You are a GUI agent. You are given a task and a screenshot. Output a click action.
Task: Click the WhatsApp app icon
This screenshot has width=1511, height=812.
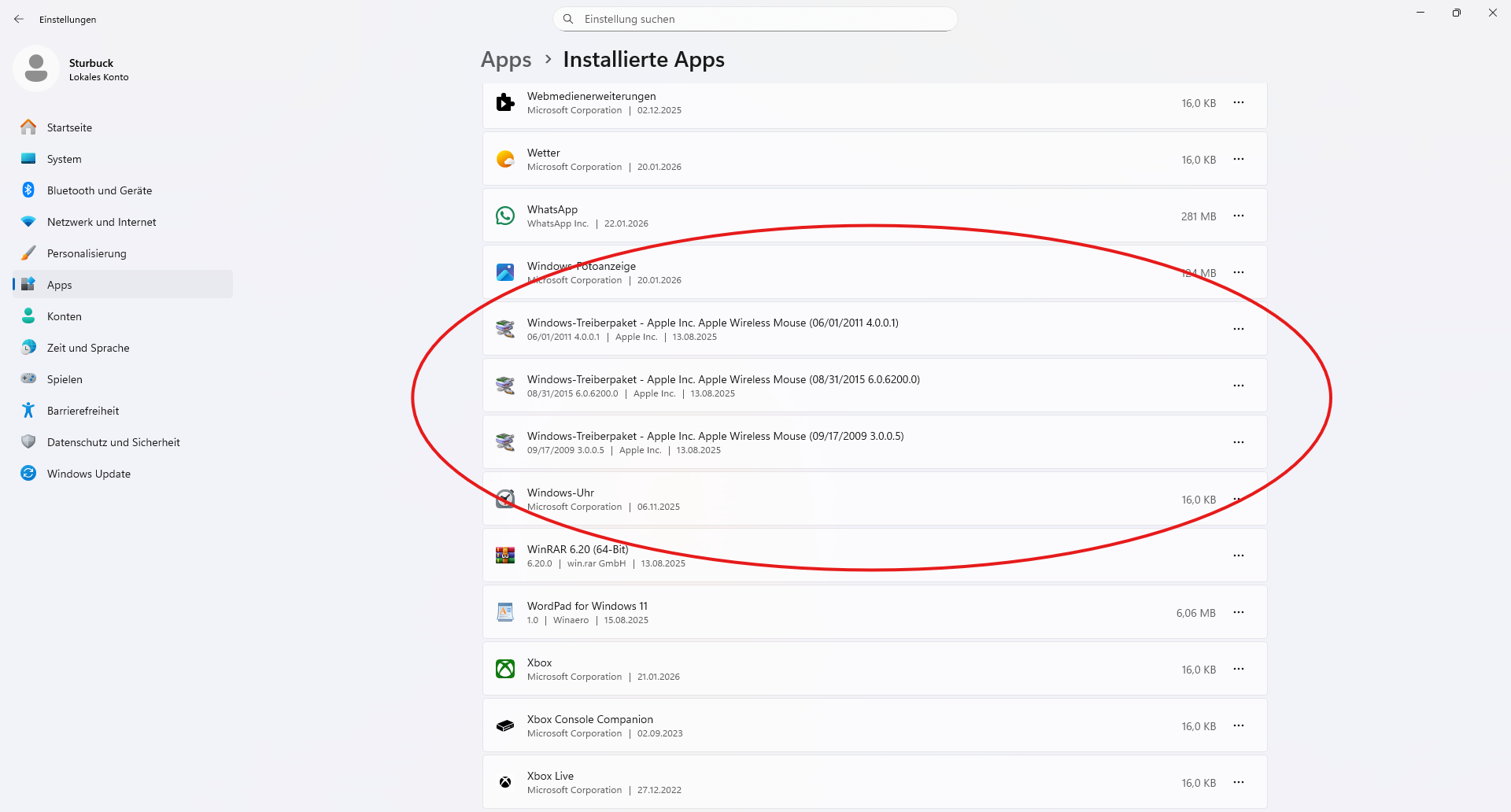click(505, 216)
